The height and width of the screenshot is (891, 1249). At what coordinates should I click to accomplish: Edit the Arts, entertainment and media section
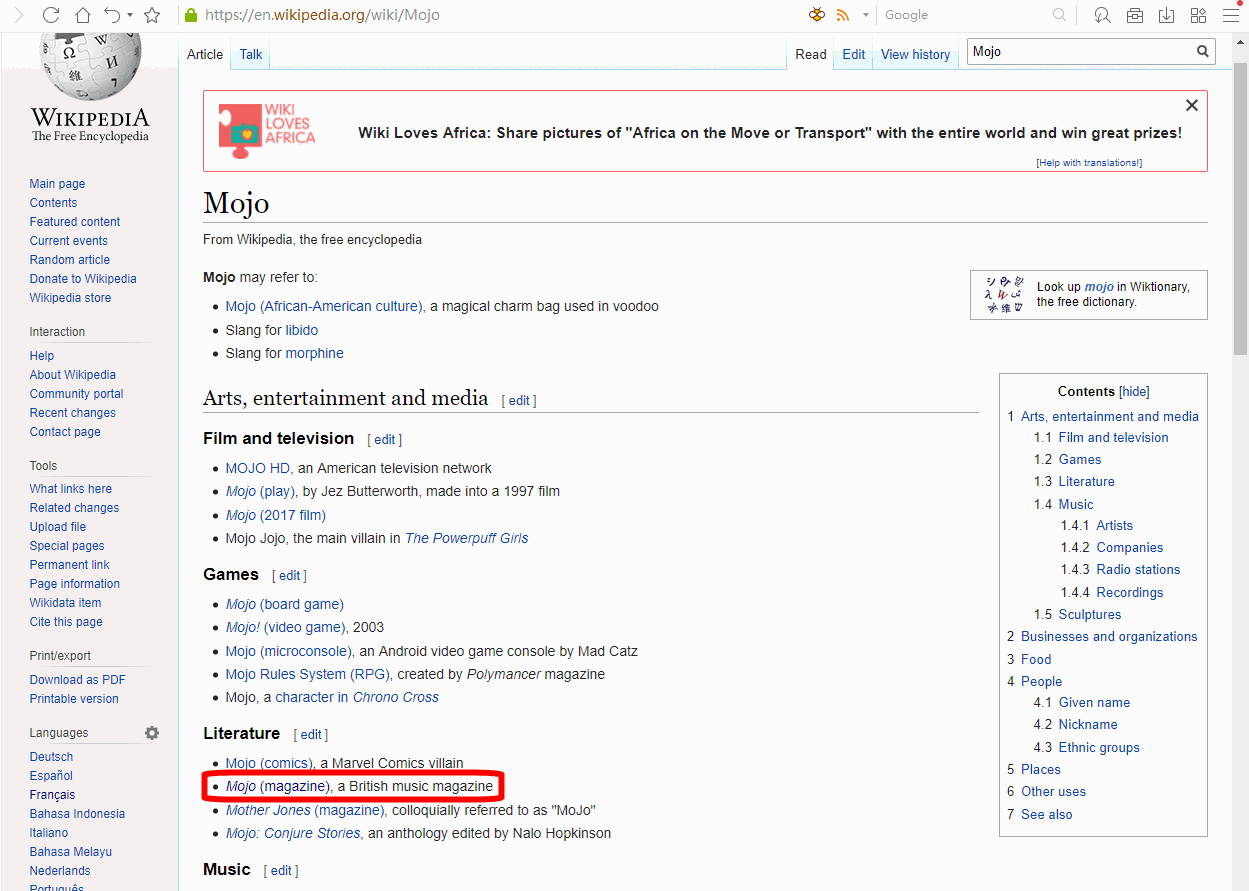click(519, 401)
